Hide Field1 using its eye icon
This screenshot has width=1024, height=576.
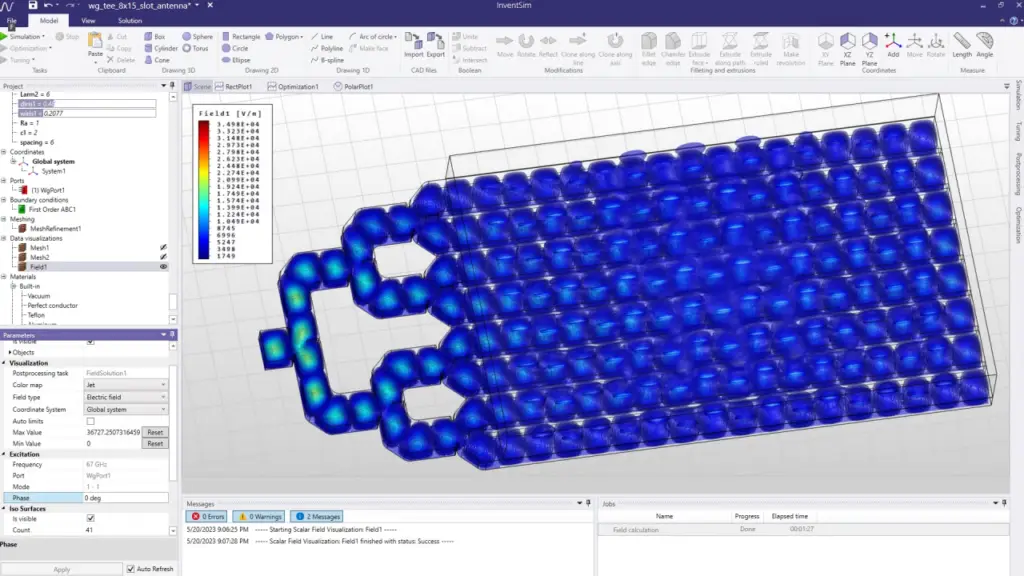pos(163,267)
